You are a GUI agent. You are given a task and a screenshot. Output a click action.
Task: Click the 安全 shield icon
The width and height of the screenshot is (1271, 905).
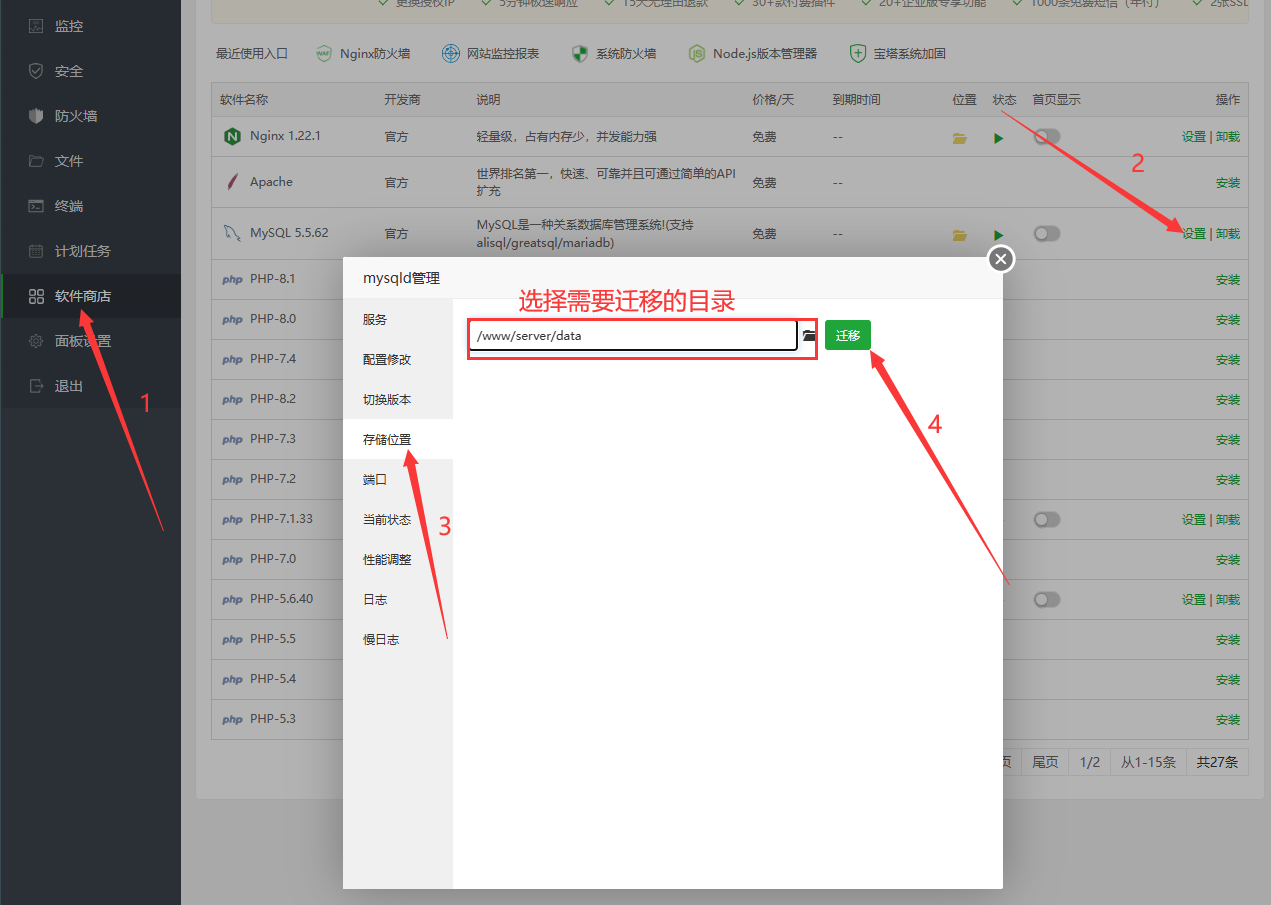click(36, 71)
